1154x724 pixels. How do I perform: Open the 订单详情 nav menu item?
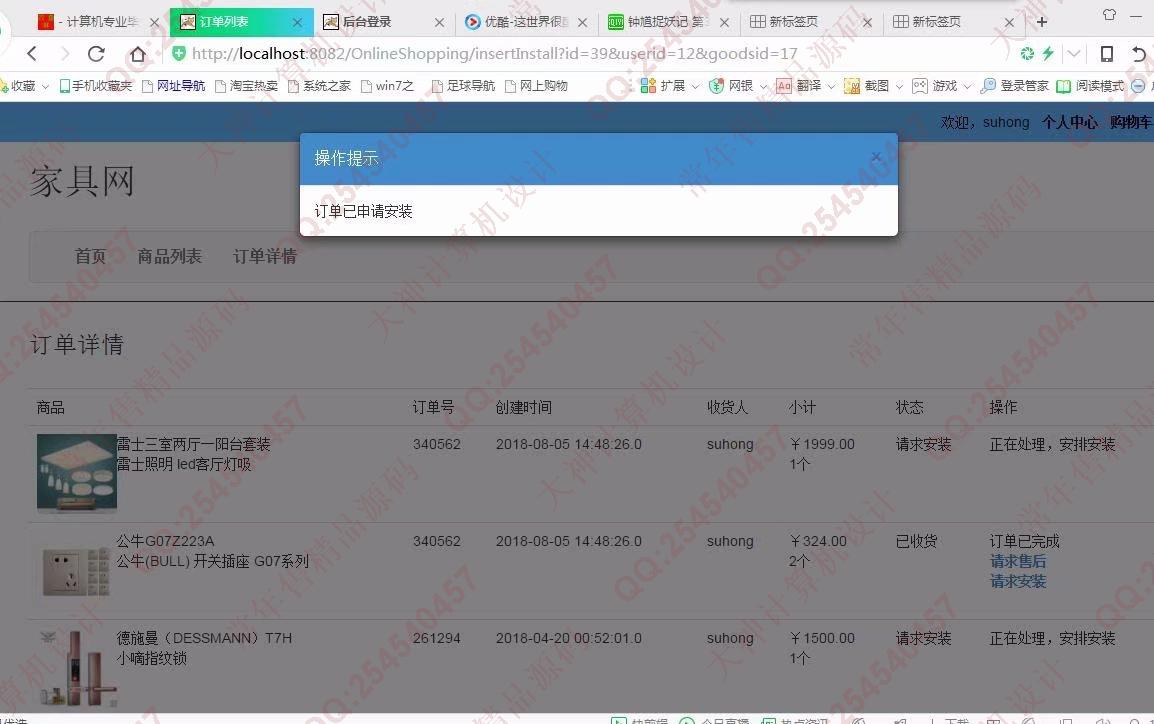265,256
